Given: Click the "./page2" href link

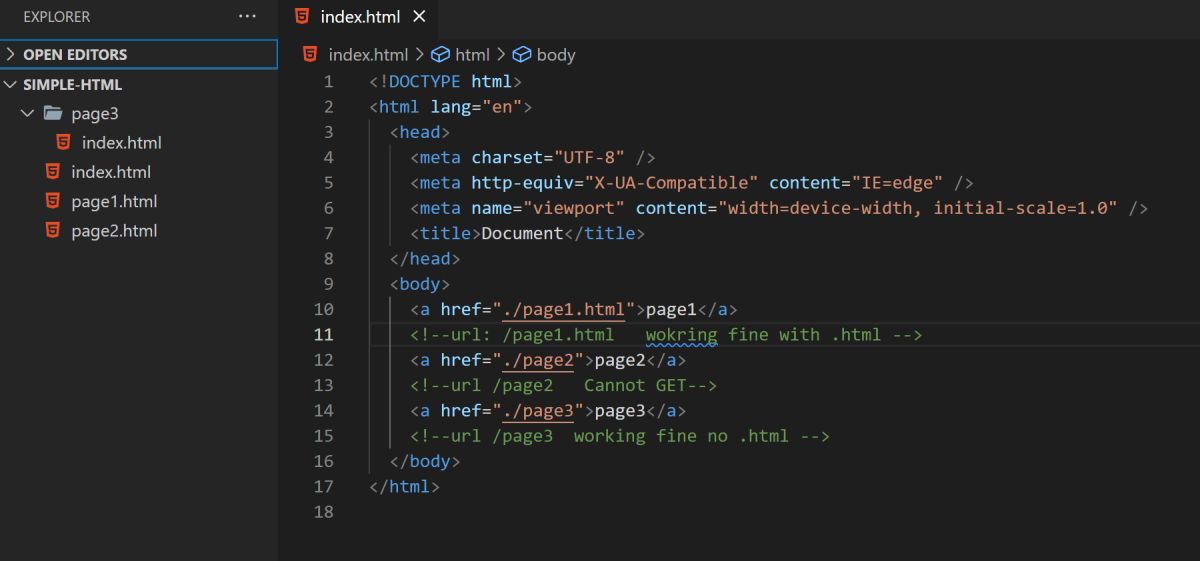Looking at the screenshot, I should [538, 360].
